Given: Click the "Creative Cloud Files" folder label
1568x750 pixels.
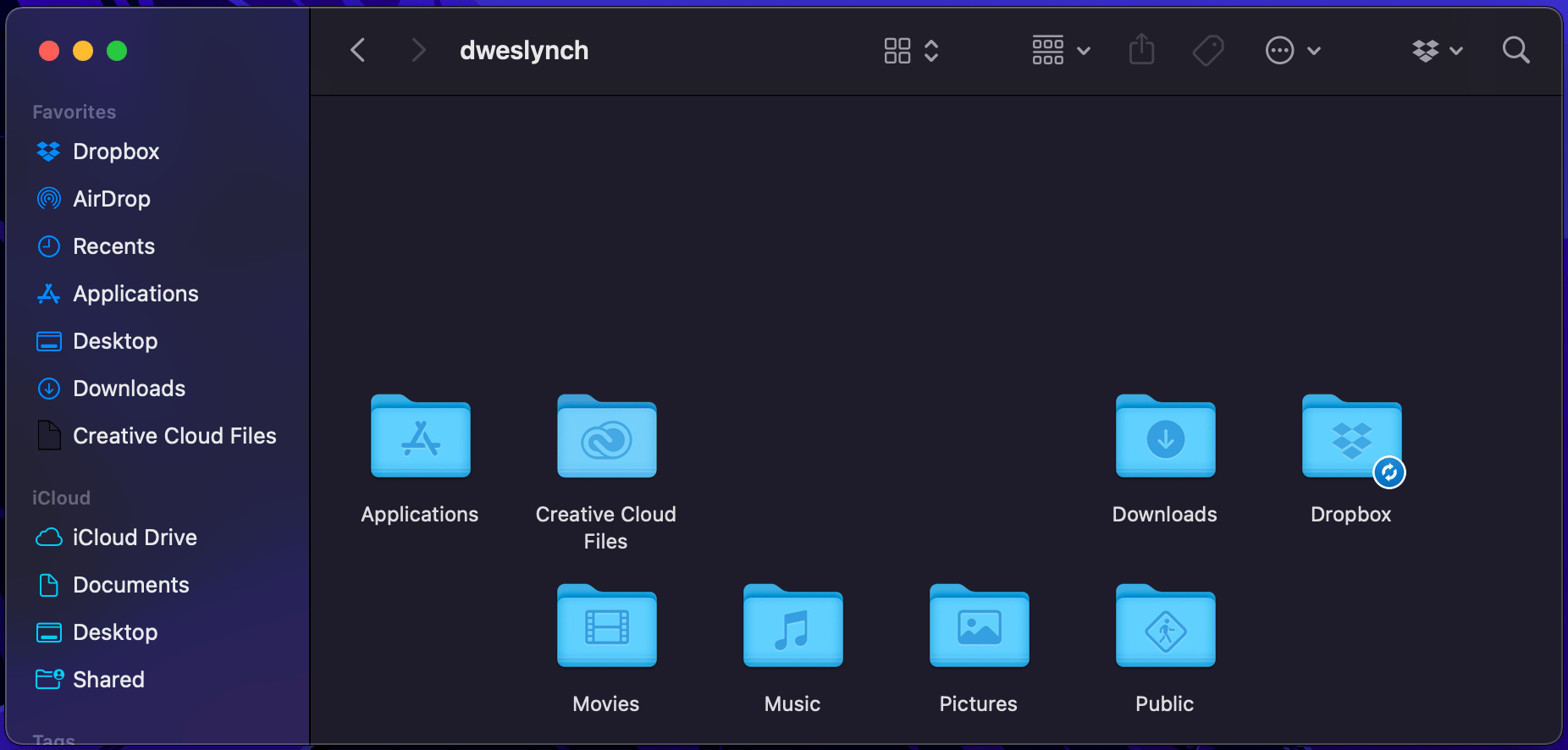Looking at the screenshot, I should [x=606, y=527].
